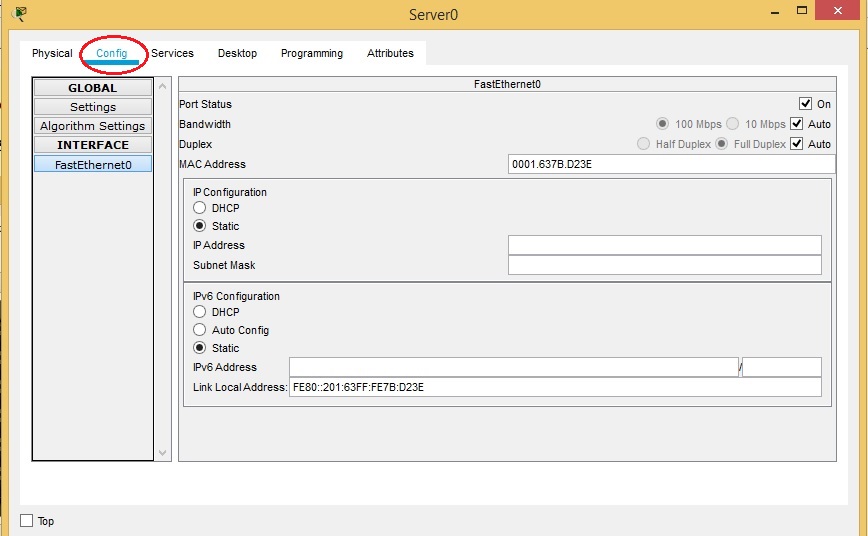This screenshot has height=536, width=868.
Task: Open Algorithm Settings in sidebar
Action: (x=93, y=126)
